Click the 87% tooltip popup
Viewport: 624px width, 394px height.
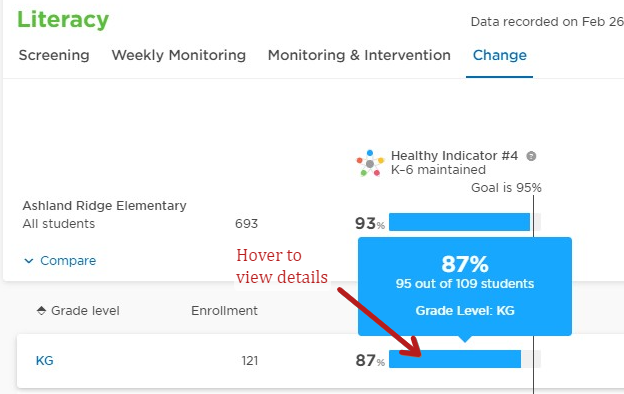[x=465, y=287]
